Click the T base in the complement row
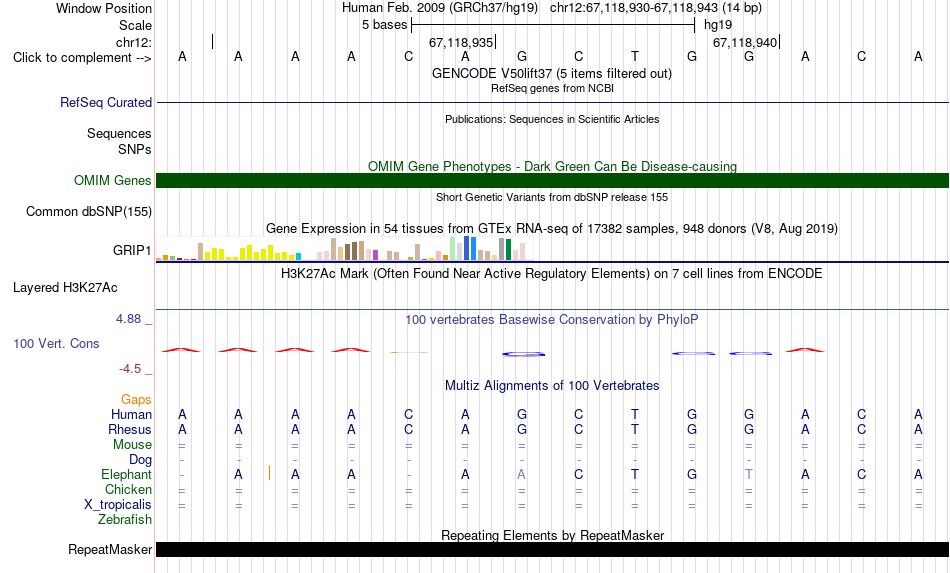950x573 pixels. pos(635,56)
